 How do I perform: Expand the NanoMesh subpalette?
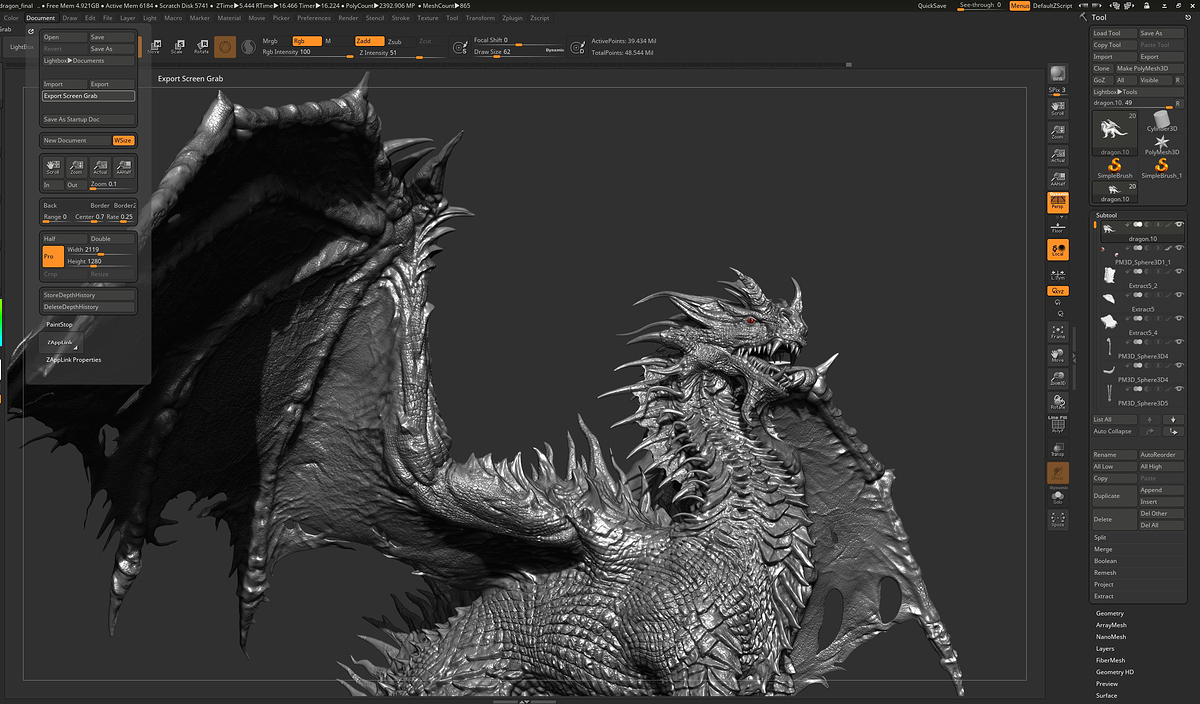pos(1111,637)
